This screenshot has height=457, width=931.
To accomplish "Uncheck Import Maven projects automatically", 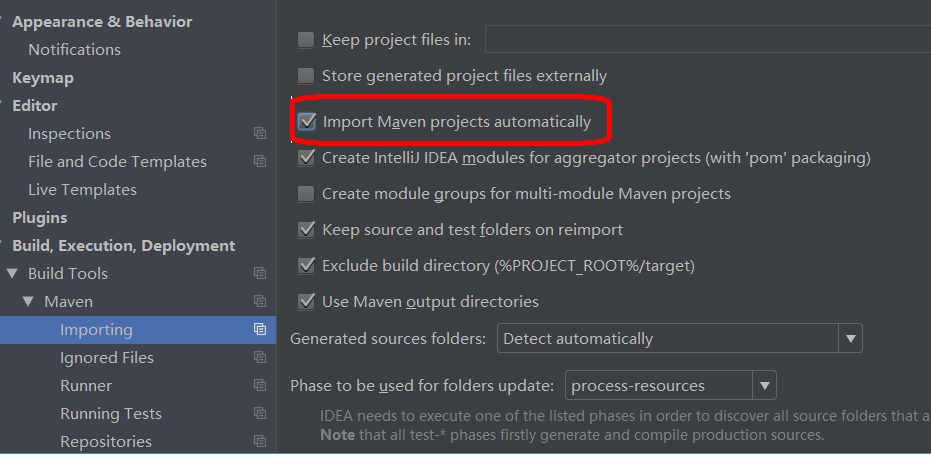I will pyautogui.click(x=306, y=122).
